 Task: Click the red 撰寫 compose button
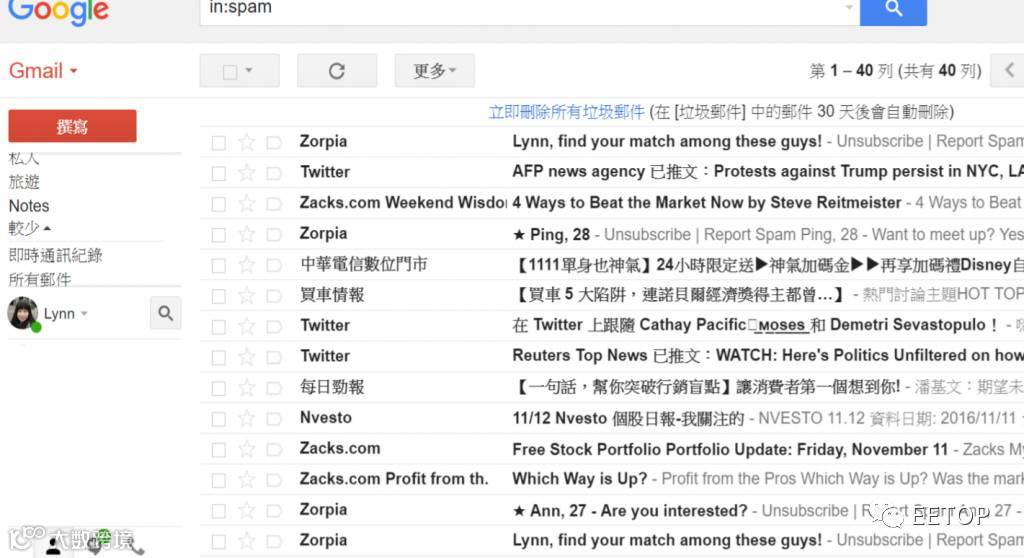point(72,126)
